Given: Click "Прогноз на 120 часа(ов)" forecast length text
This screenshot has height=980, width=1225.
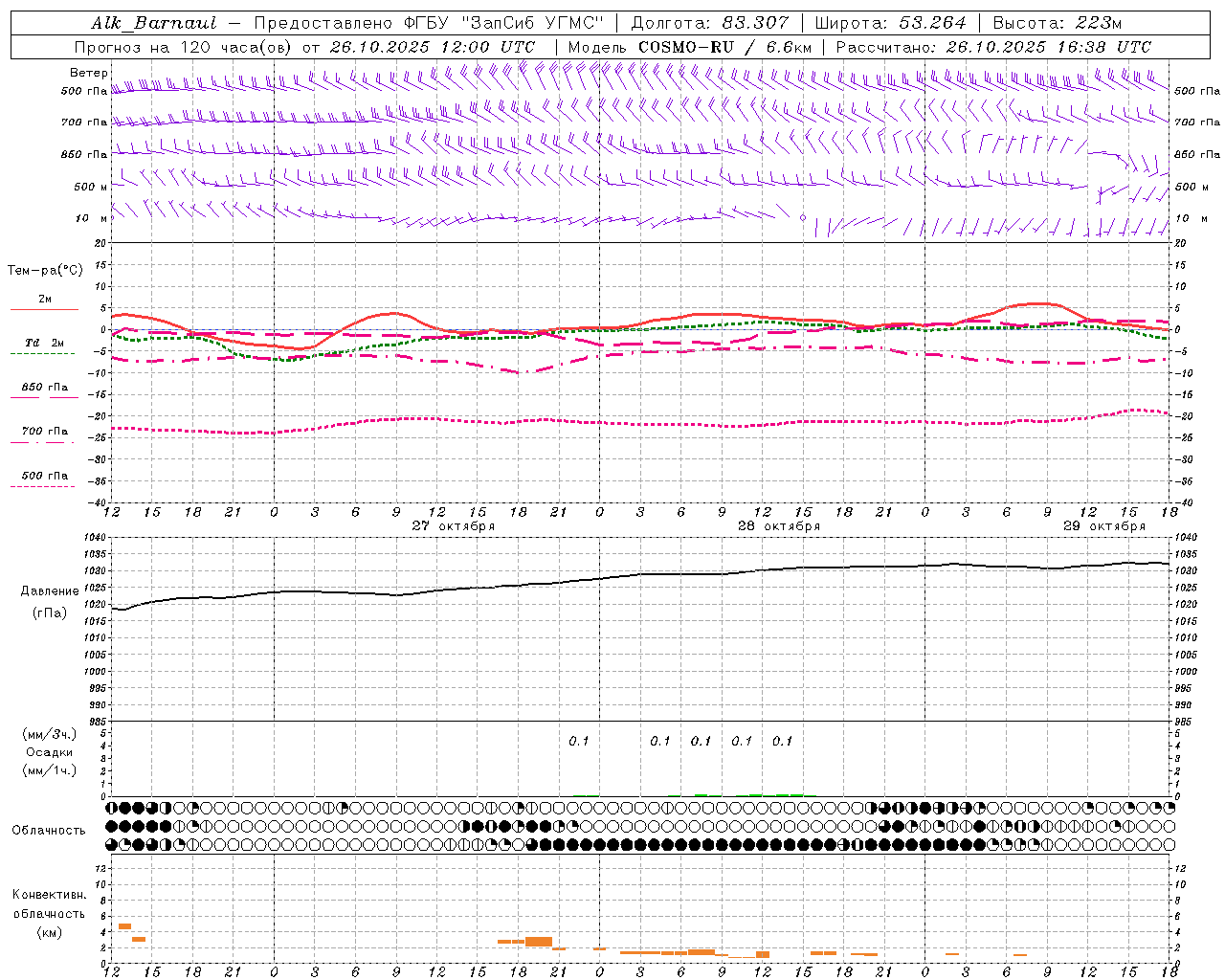Looking at the screenshot, I should (x=185, y=47).
